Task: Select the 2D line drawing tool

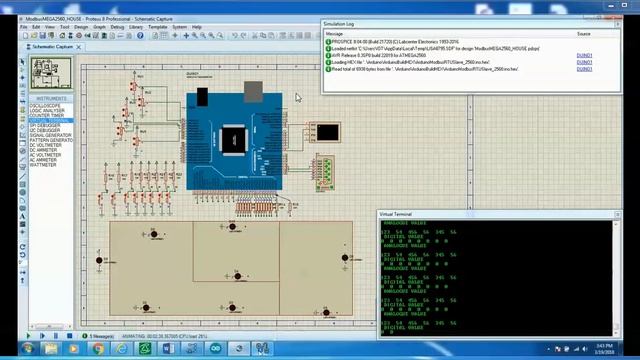Action: (22, 176)
